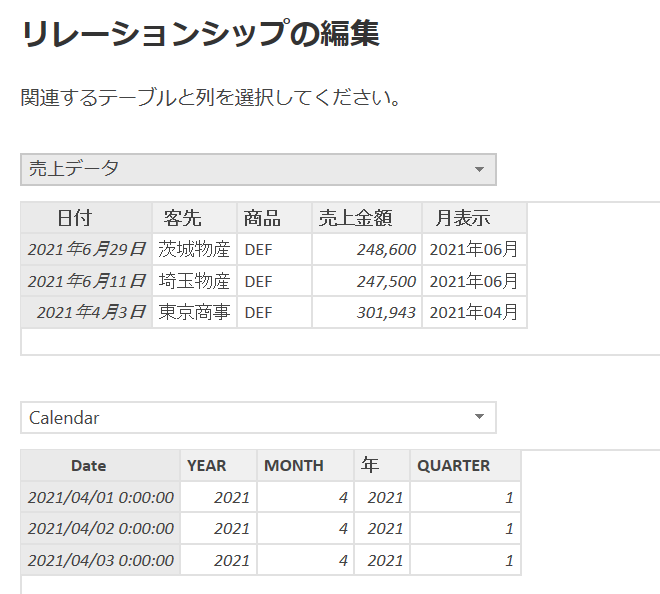The image size is (660, 594).
Task: Select the 月表示 column header
Action: pos(474,218)
